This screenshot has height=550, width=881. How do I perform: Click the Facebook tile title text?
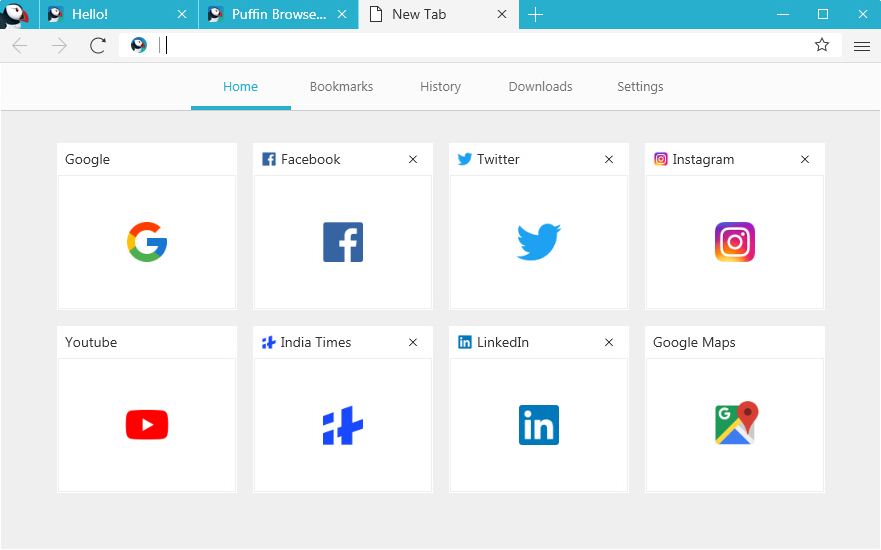tap(311, 160)
